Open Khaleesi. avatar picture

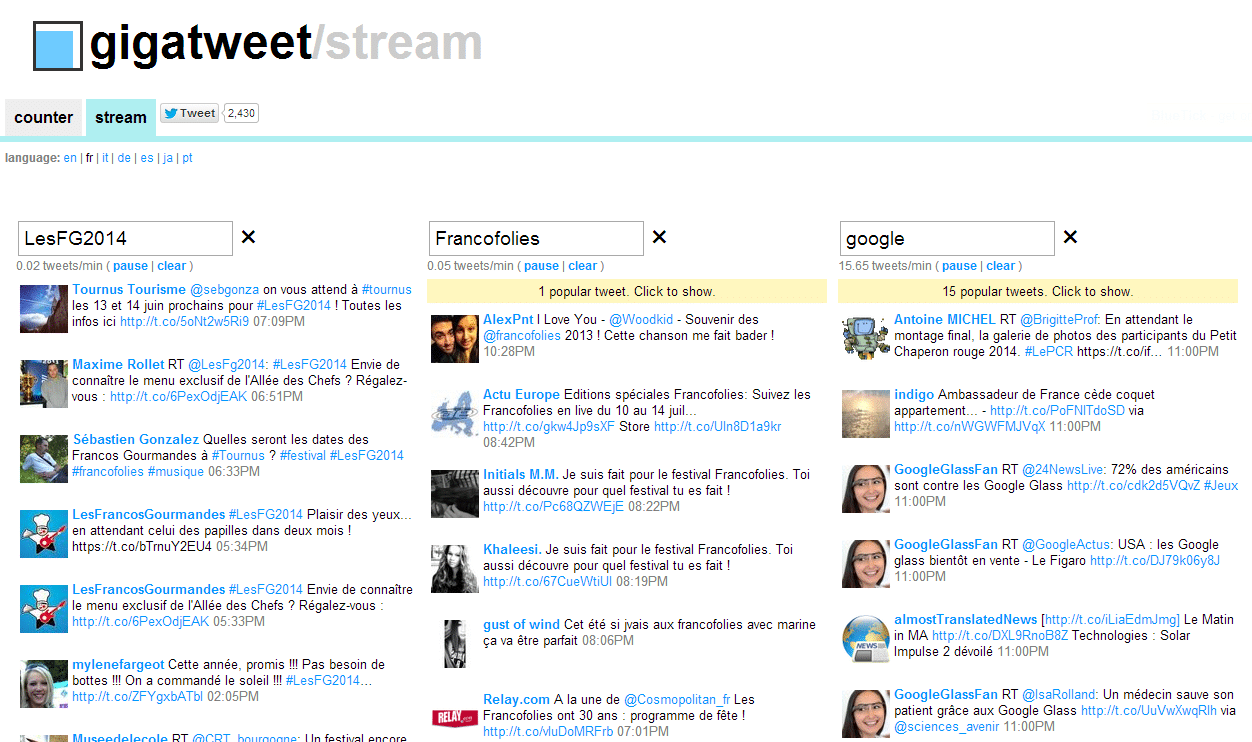pos(455,568)
